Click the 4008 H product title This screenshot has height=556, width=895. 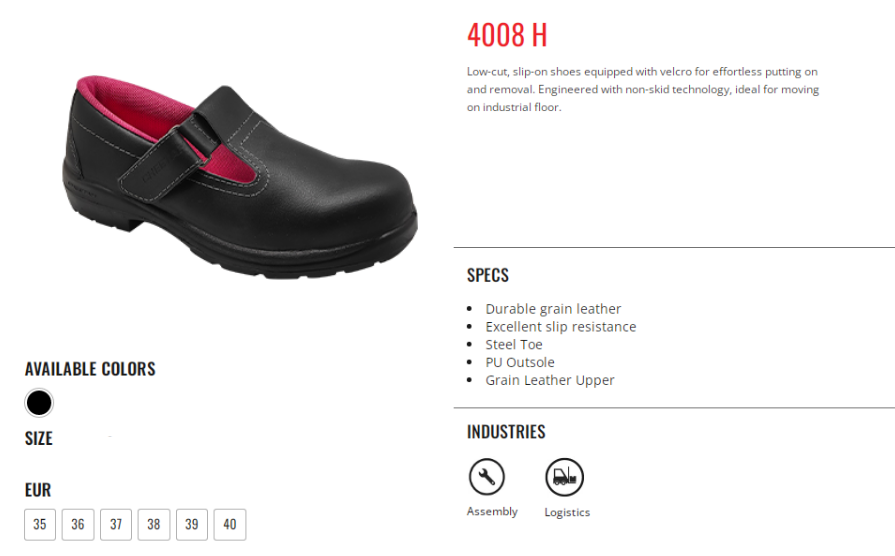[507, 35]
